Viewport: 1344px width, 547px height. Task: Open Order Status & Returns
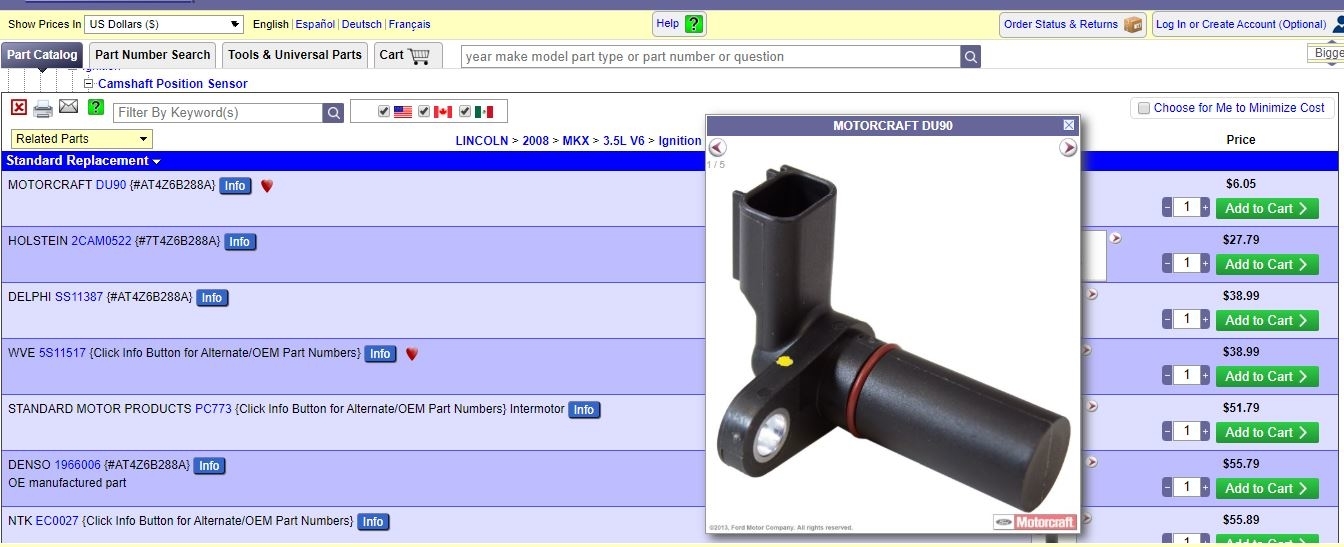(x=1073, y=25)
